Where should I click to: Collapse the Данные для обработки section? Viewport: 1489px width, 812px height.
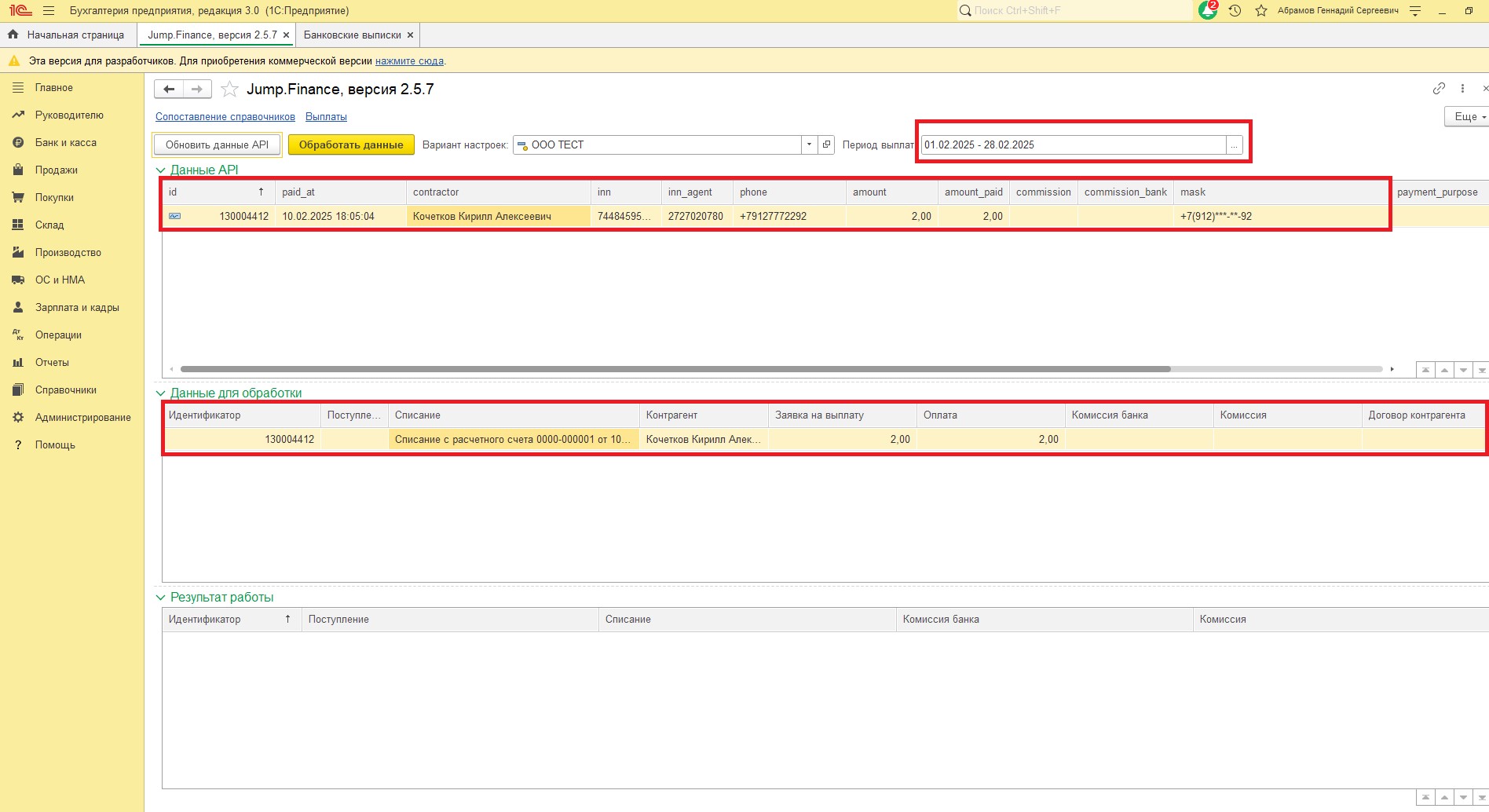(x=161, y=393)
